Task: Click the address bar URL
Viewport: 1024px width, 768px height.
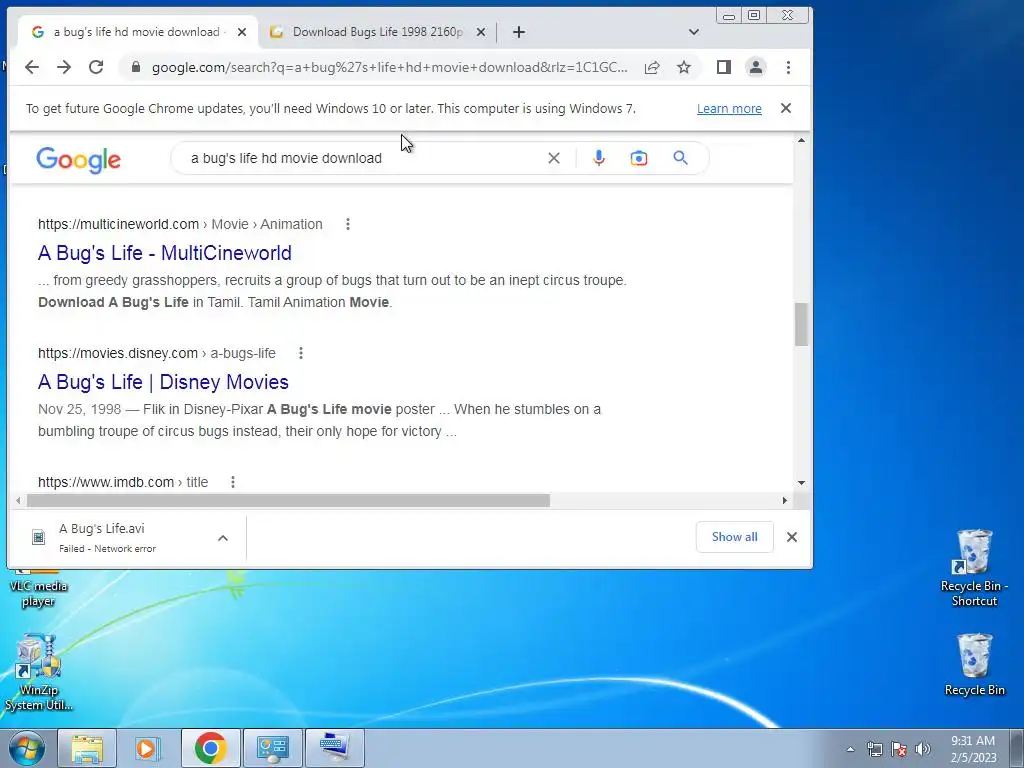Action: (x=389, y=67)
